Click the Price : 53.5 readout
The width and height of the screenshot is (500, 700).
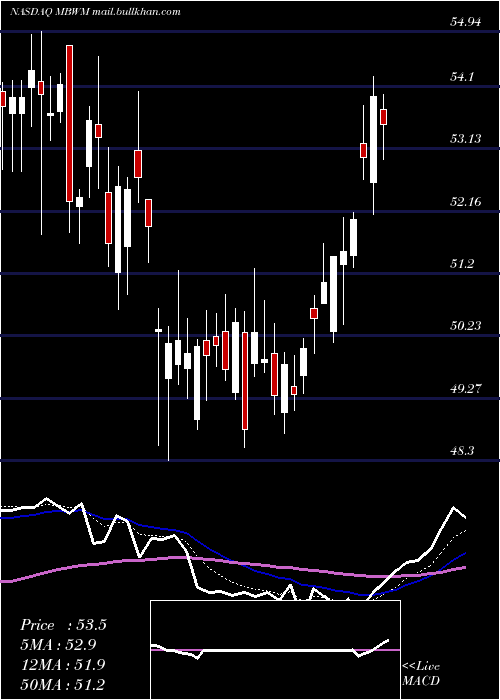63,625
